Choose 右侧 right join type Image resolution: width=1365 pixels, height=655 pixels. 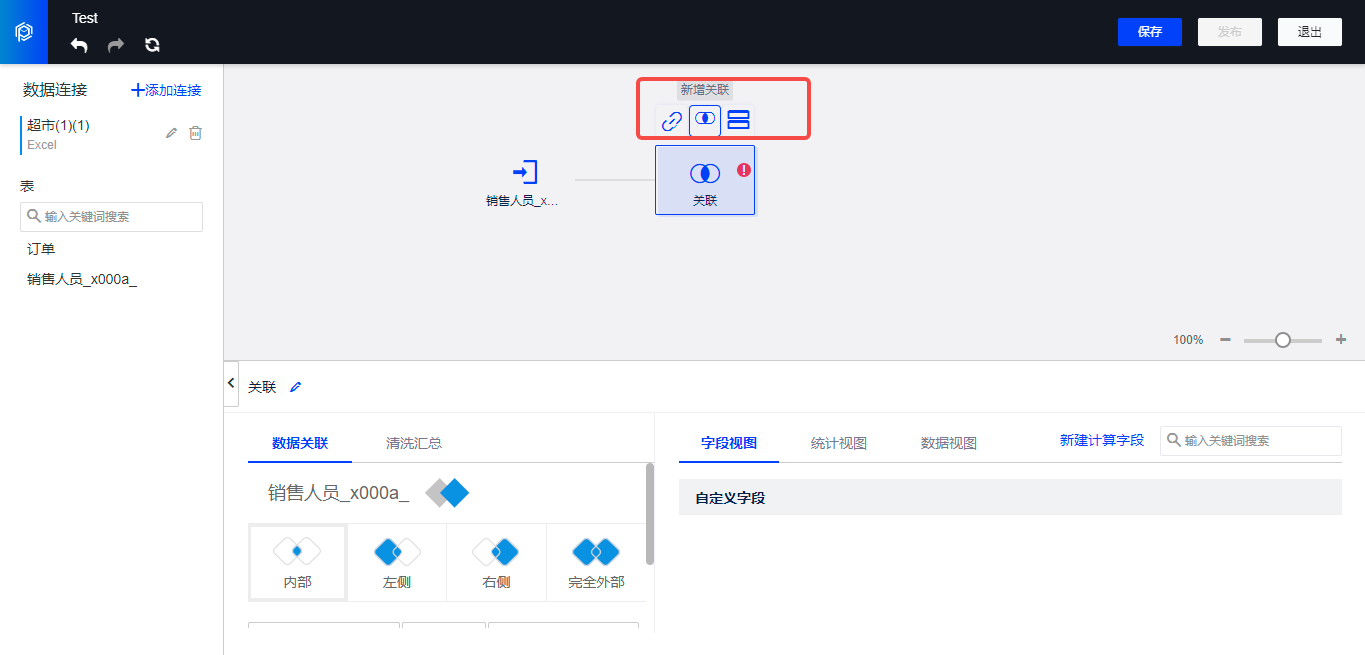[497, 562]
